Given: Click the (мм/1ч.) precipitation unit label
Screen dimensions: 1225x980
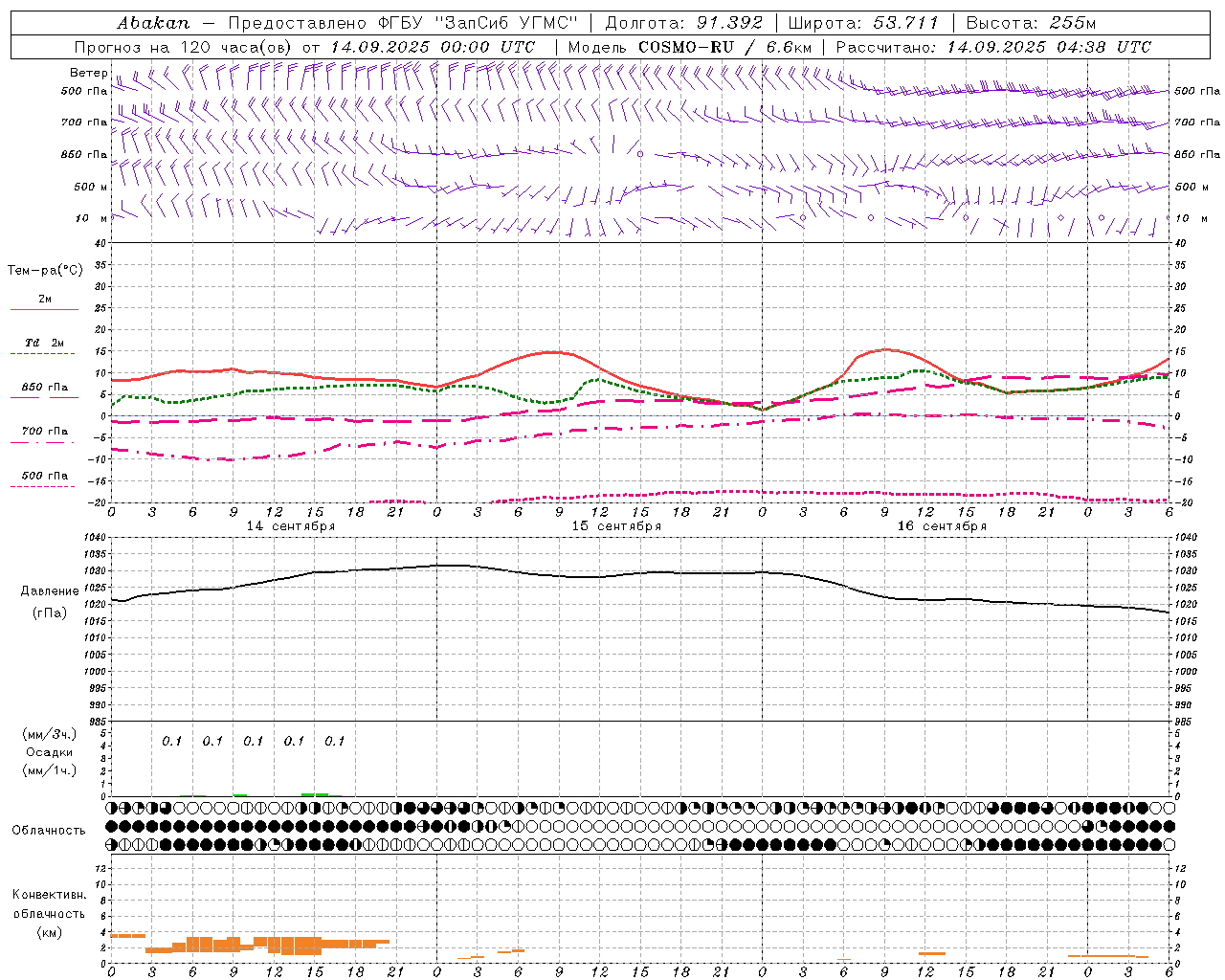Looking at the screenshot, I should pos(50,770).
